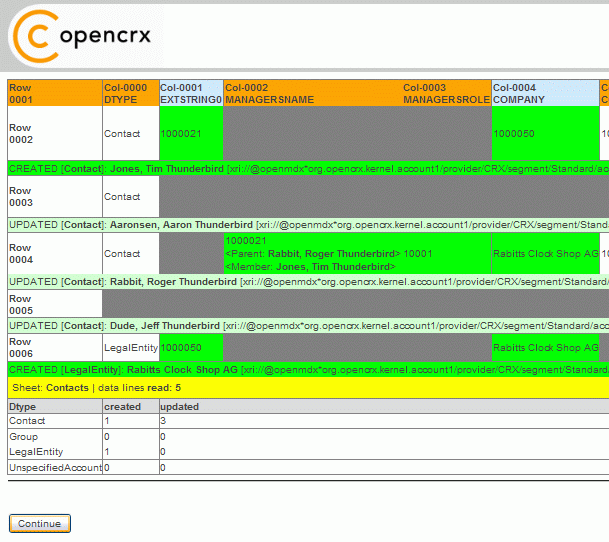Screen dimensions: 609x542
Task: Click updated count 3 for Contact
Action: tap(163, 421)
